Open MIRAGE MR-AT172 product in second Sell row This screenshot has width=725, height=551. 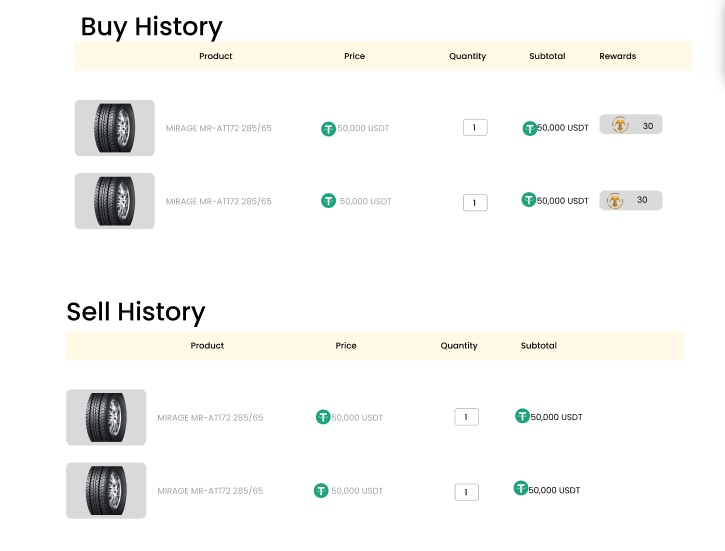[x=210, y=491]
